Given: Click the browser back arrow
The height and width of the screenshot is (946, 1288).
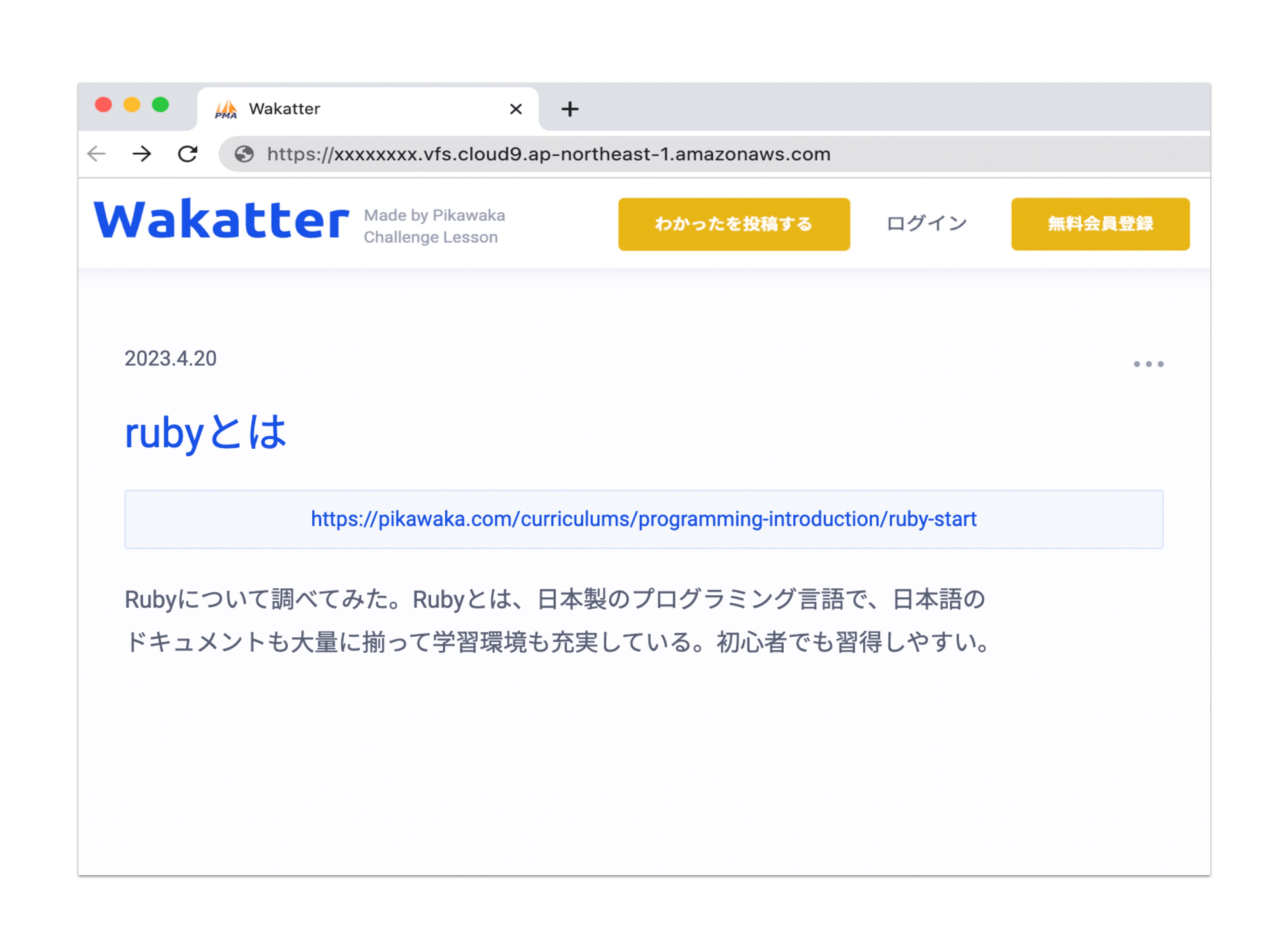Looking at the screenshot, I should click(97, 154).
